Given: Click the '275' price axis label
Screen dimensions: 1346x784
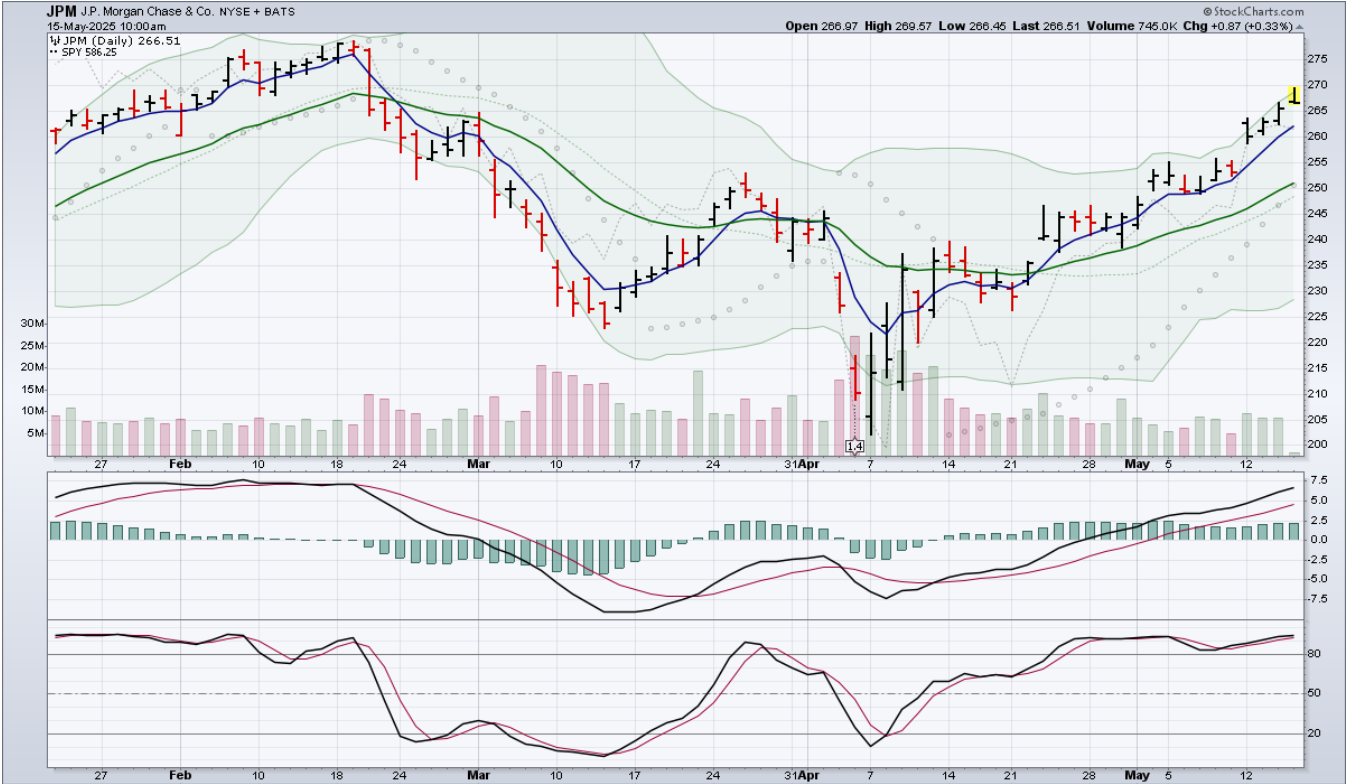Looking at the screenshot, I should 1318,60.
